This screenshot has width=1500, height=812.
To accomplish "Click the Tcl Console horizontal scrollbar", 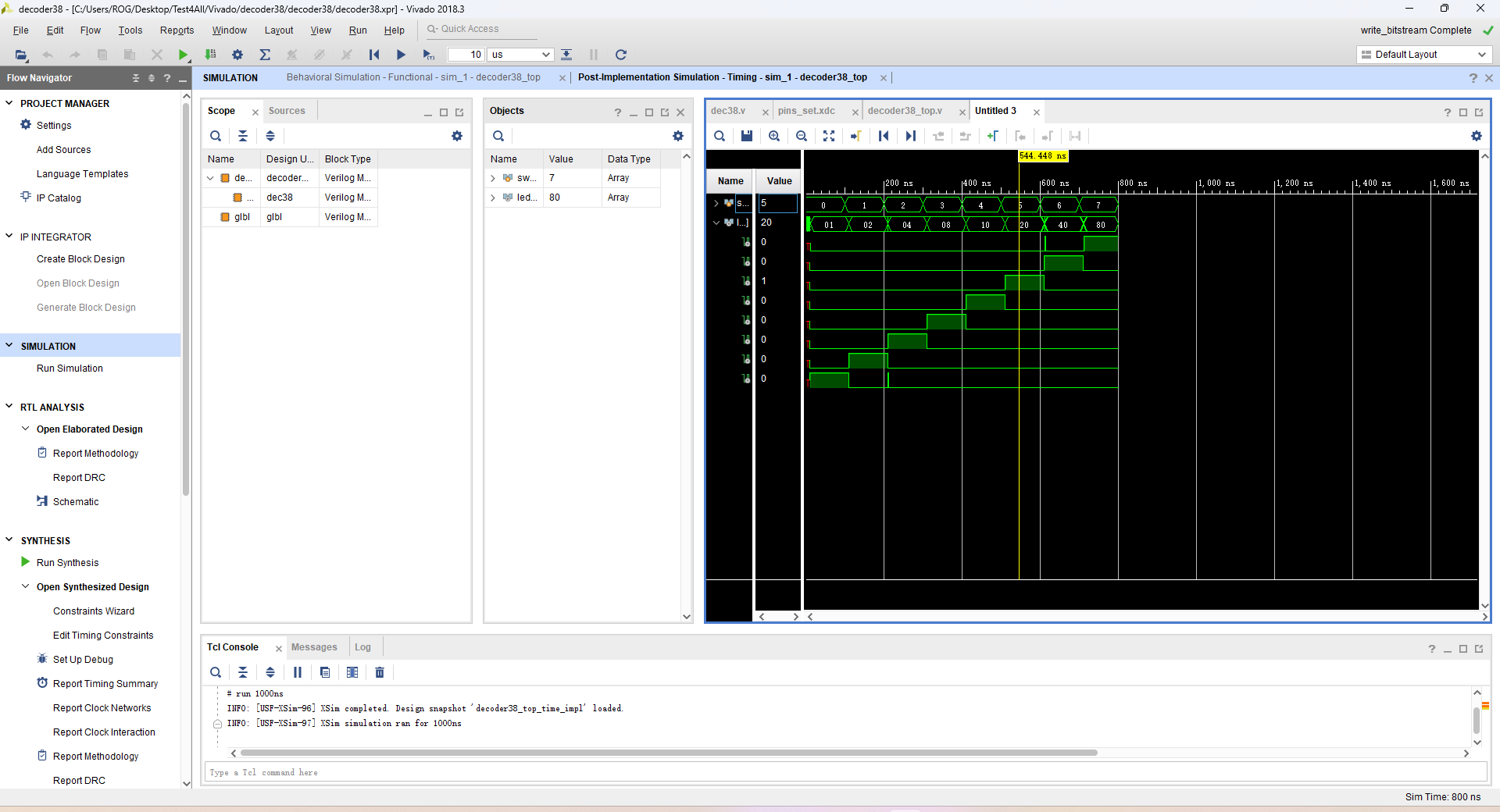I will 669,753.
